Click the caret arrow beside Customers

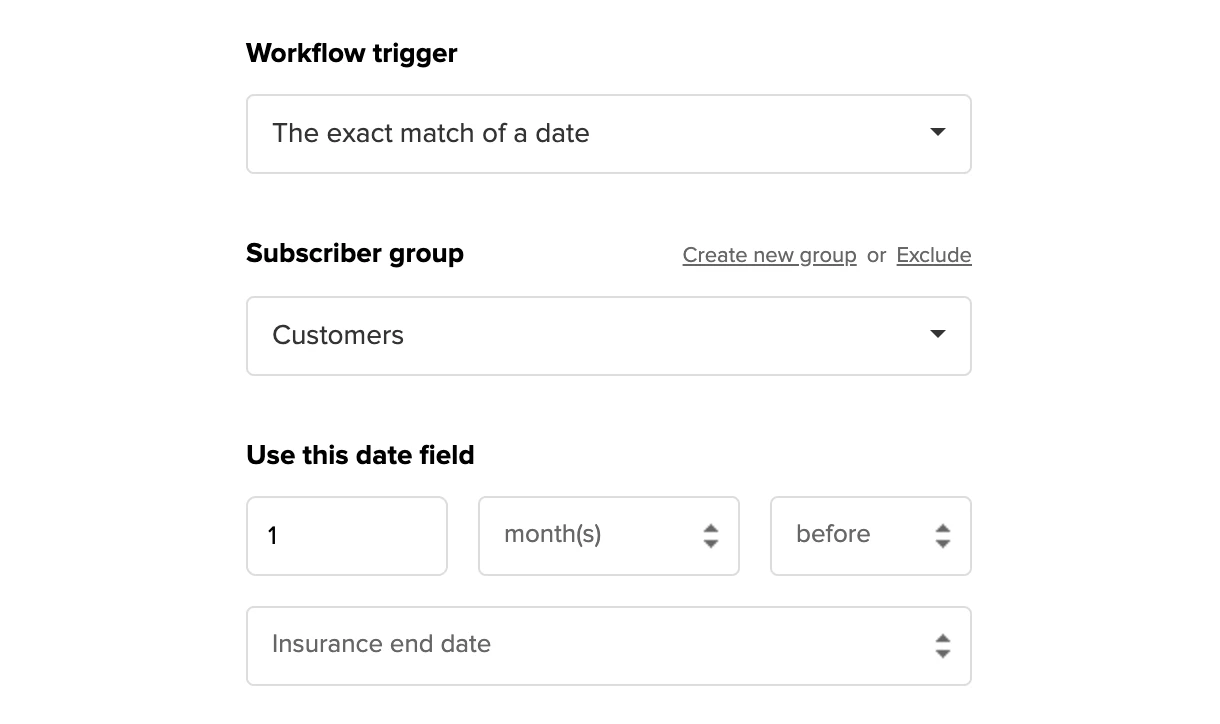tap(937, 334)
